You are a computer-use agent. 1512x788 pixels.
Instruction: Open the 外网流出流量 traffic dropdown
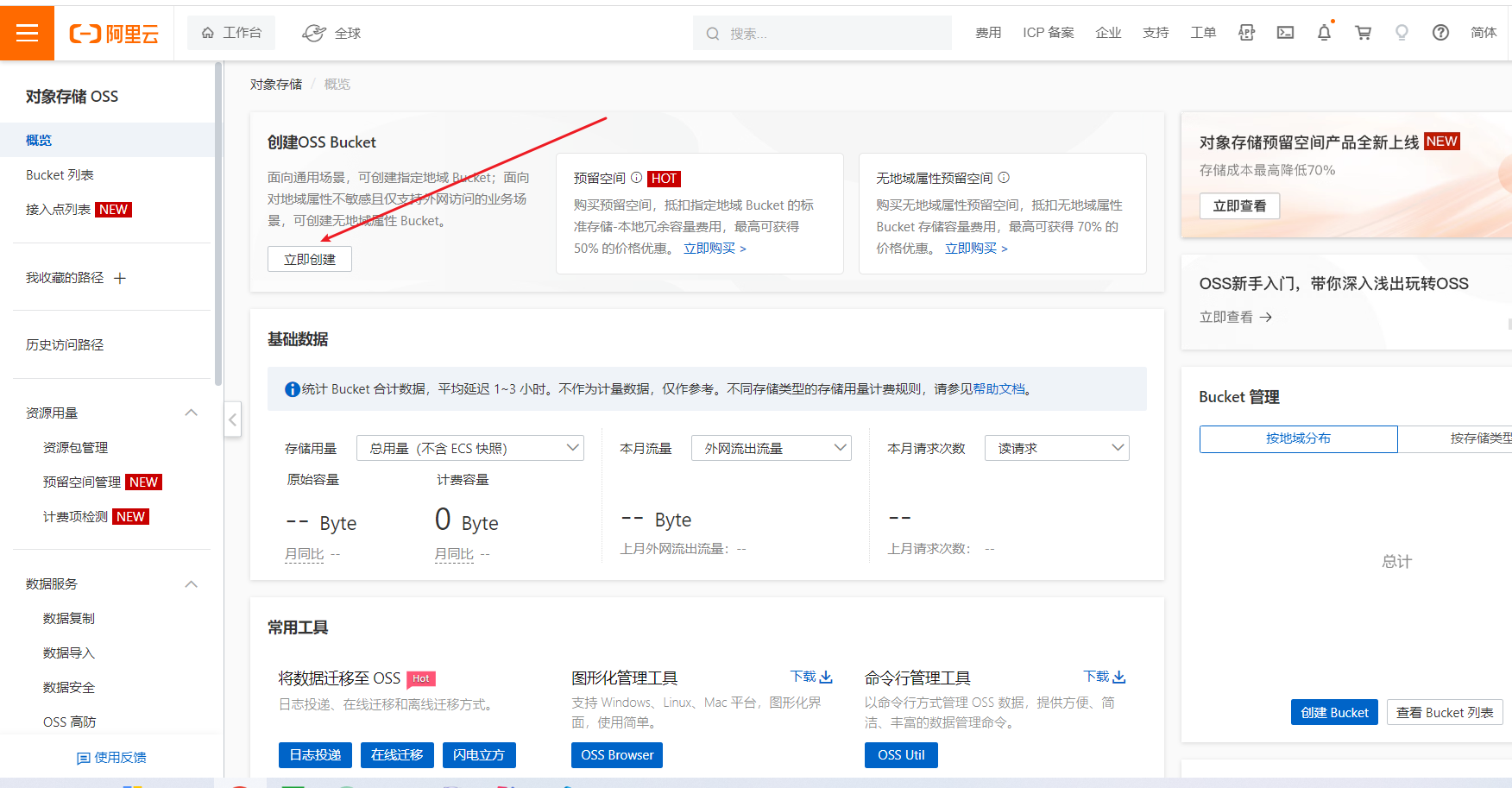(771, 448)
